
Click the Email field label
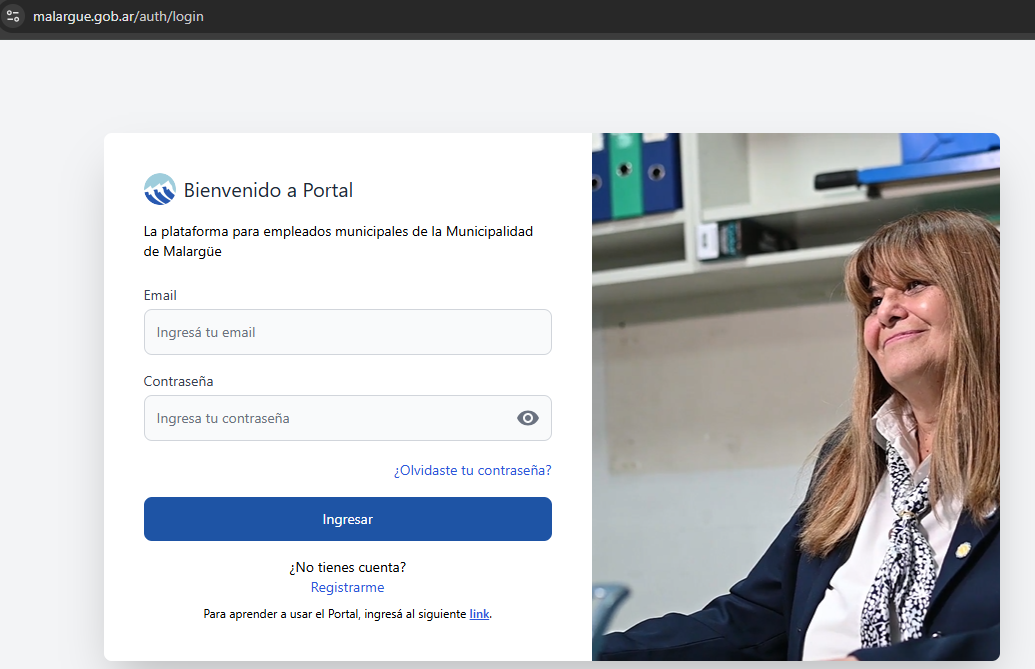(160, 296)
